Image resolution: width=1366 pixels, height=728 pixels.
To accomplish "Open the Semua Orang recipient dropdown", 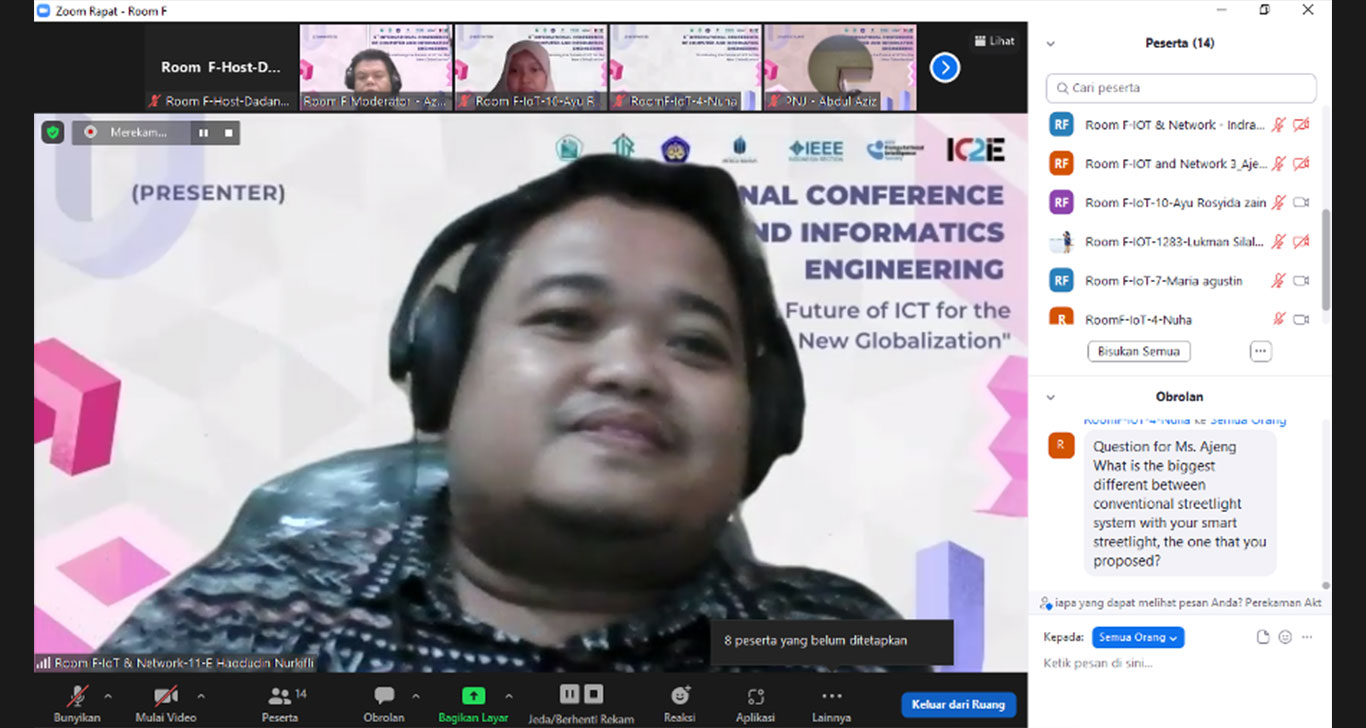I will [x=1138, y=637].
